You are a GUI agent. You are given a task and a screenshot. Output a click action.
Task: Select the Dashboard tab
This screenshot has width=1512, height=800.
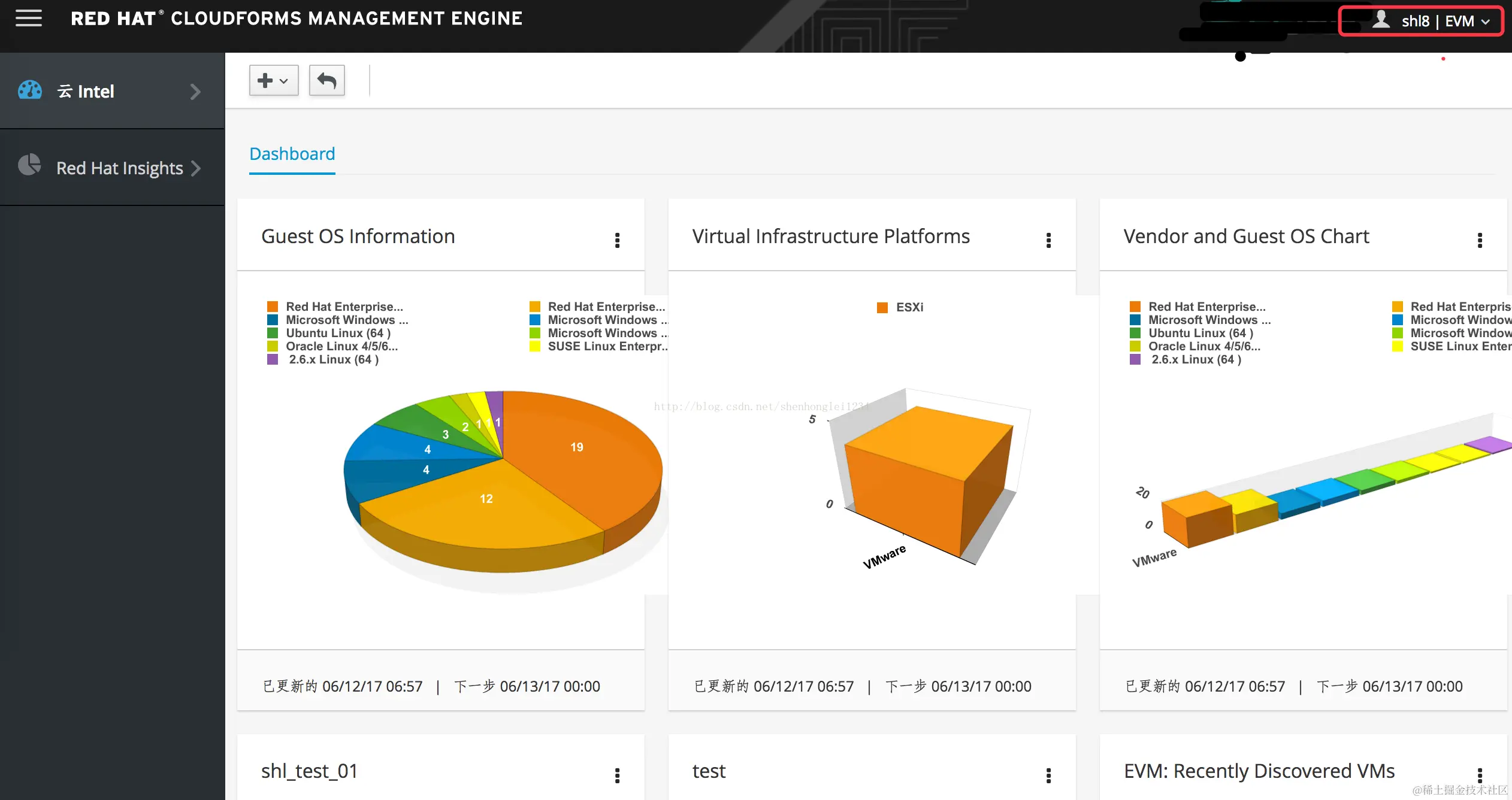(x=292, y=154)
